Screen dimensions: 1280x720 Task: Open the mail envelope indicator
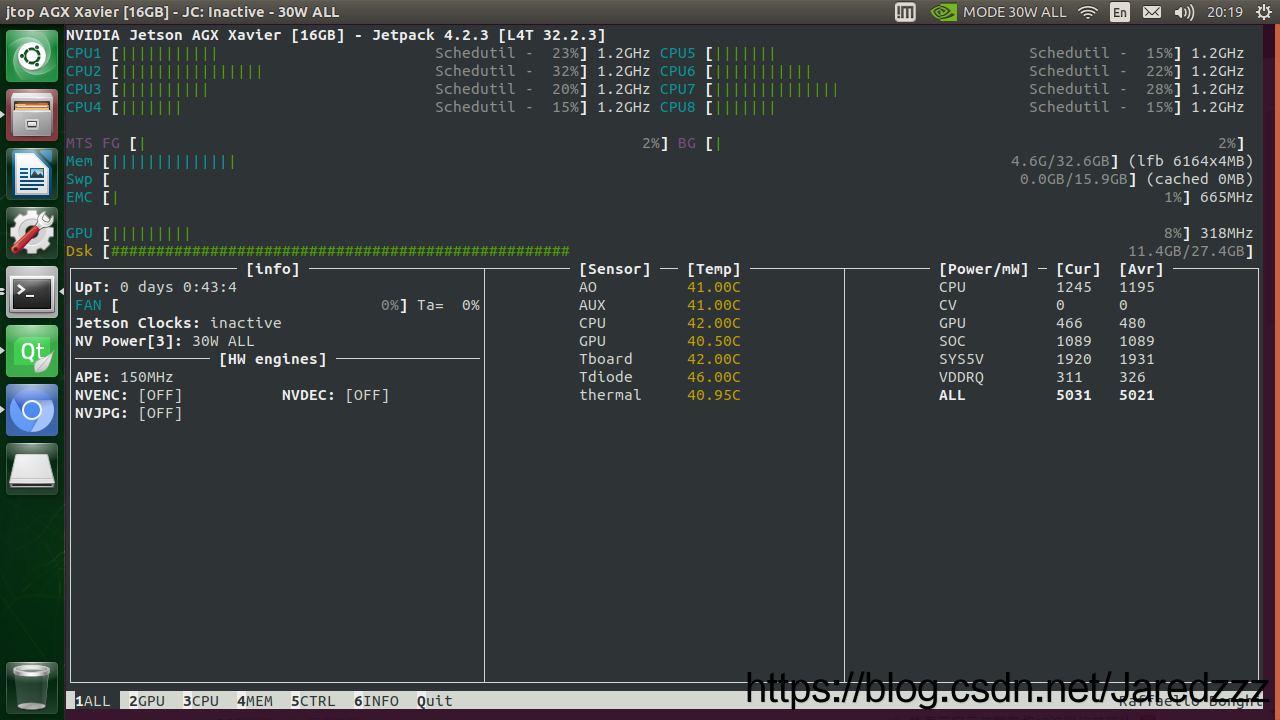(x=1152, y=12)
